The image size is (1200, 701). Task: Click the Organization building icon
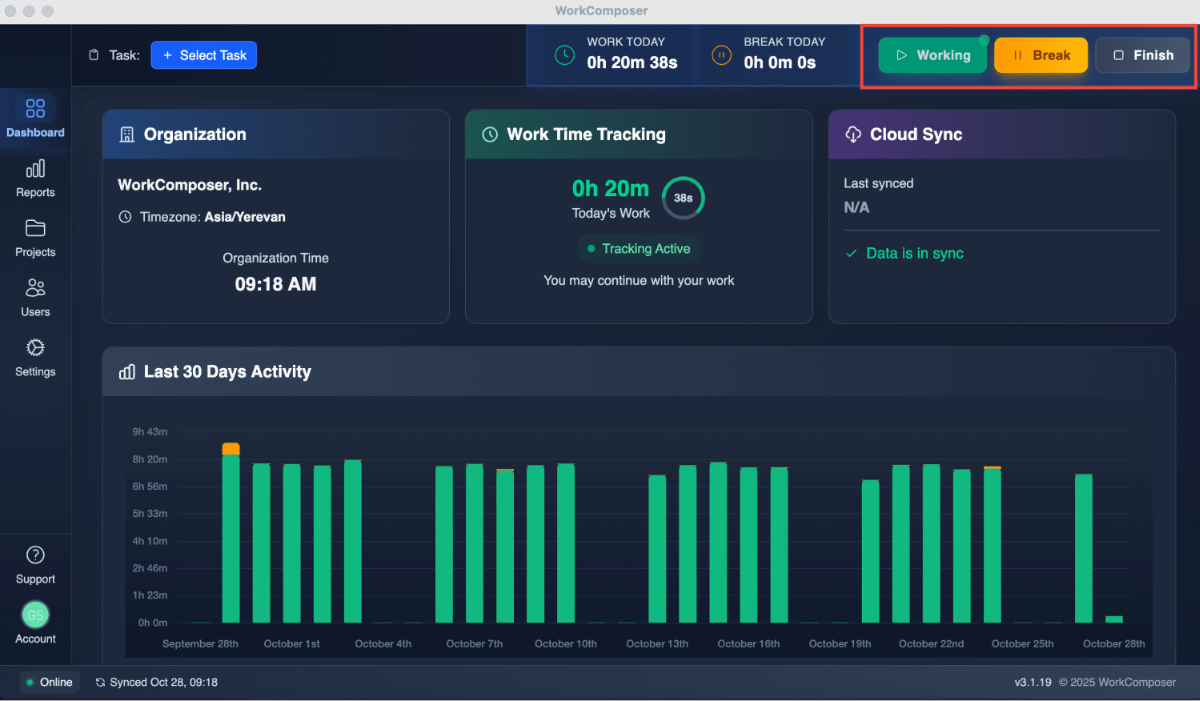[x=125, y=134]
